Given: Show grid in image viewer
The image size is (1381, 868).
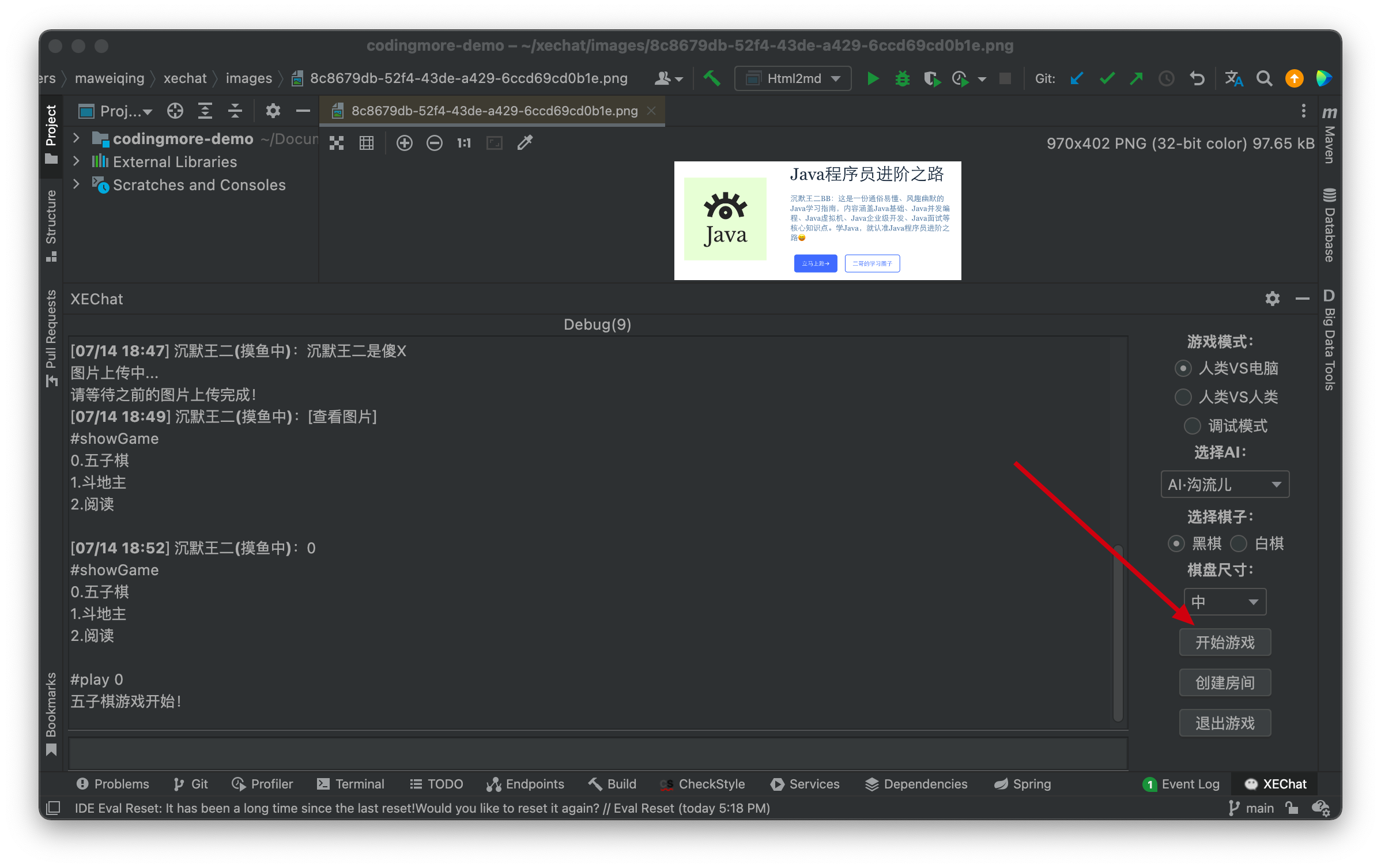Looking at the screenshot, I should click(367, 143).
